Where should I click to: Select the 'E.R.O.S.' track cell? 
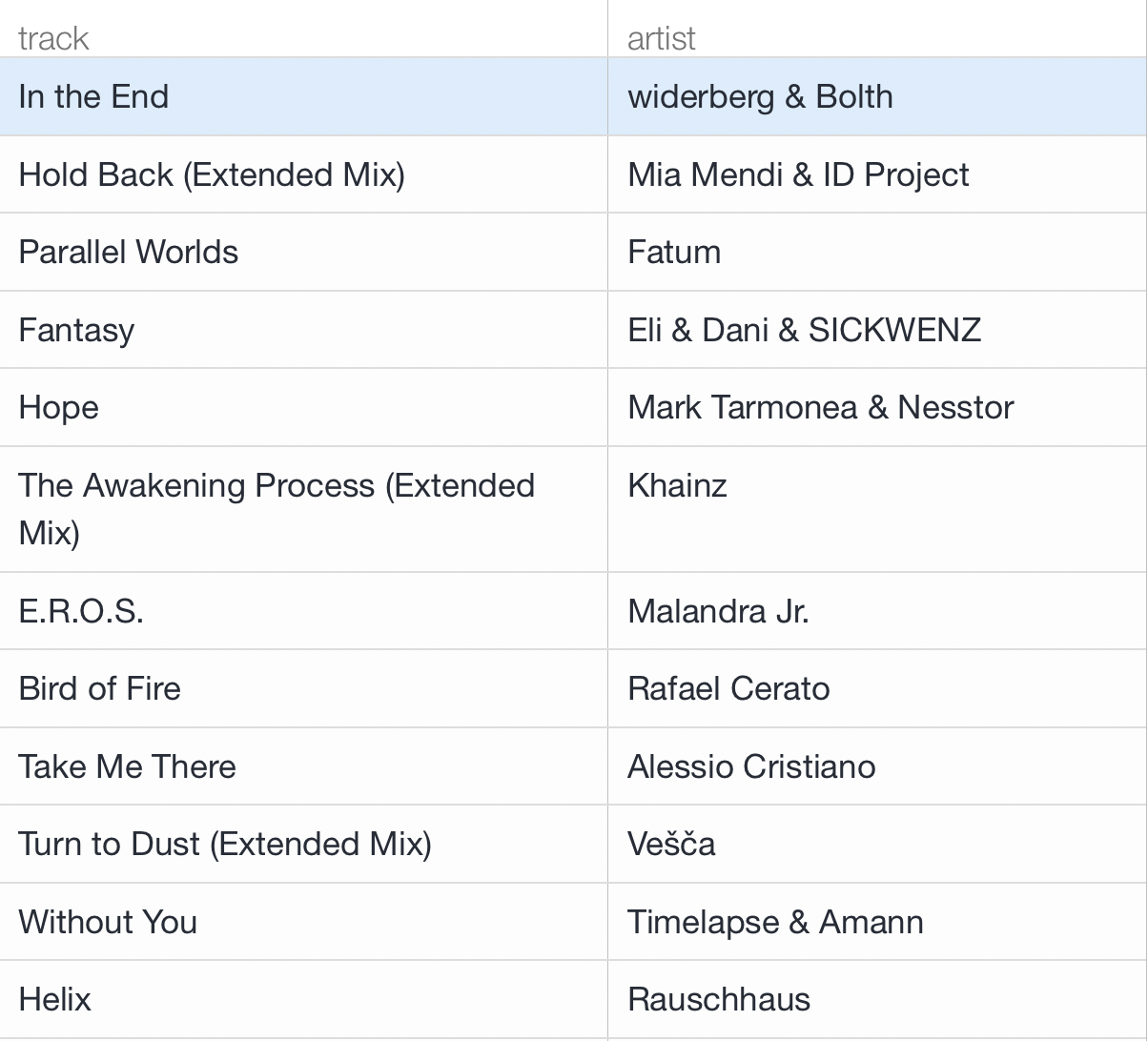click(x=81, y=611)
